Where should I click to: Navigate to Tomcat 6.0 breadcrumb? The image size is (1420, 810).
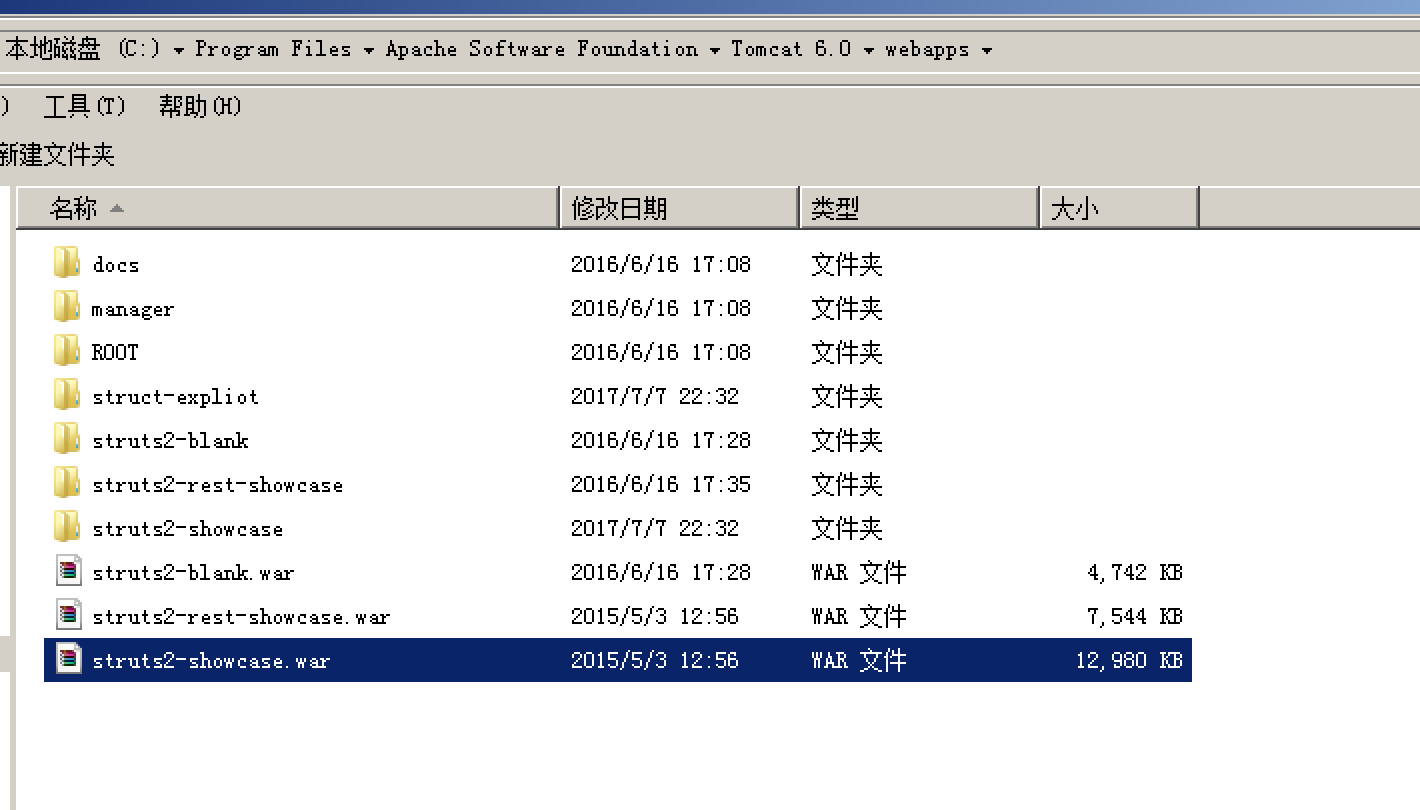(791, 49)
